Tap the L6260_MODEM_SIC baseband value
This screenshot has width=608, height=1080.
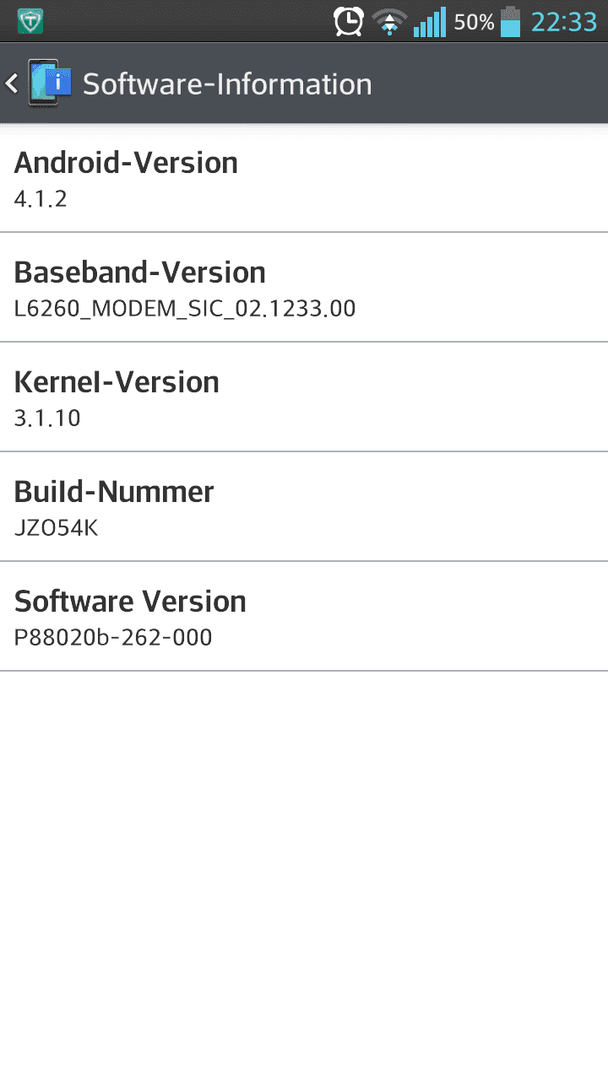(x=185, y=309)
